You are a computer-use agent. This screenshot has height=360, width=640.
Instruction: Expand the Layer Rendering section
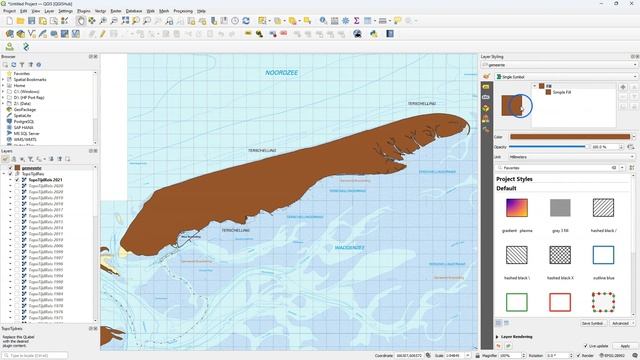tap(497, 337)
